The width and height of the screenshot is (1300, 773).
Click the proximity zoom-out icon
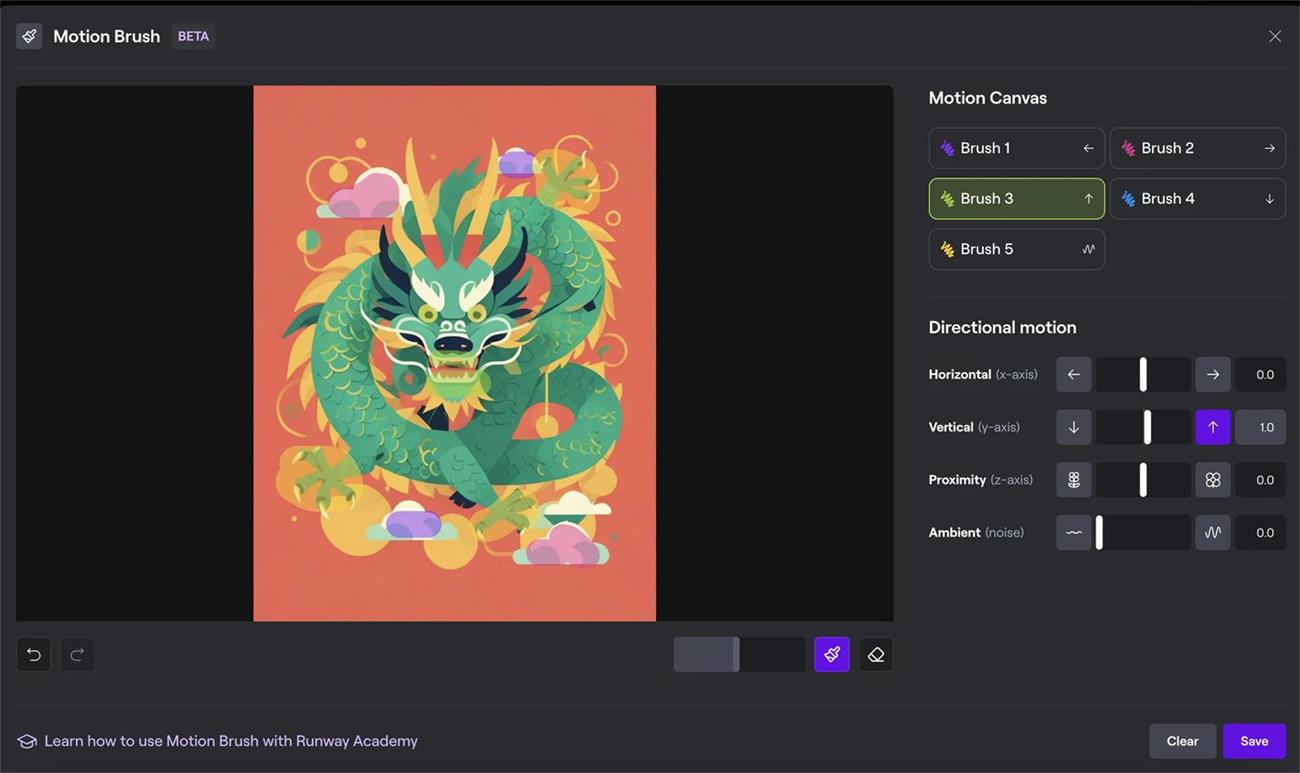click(1073, 480)
